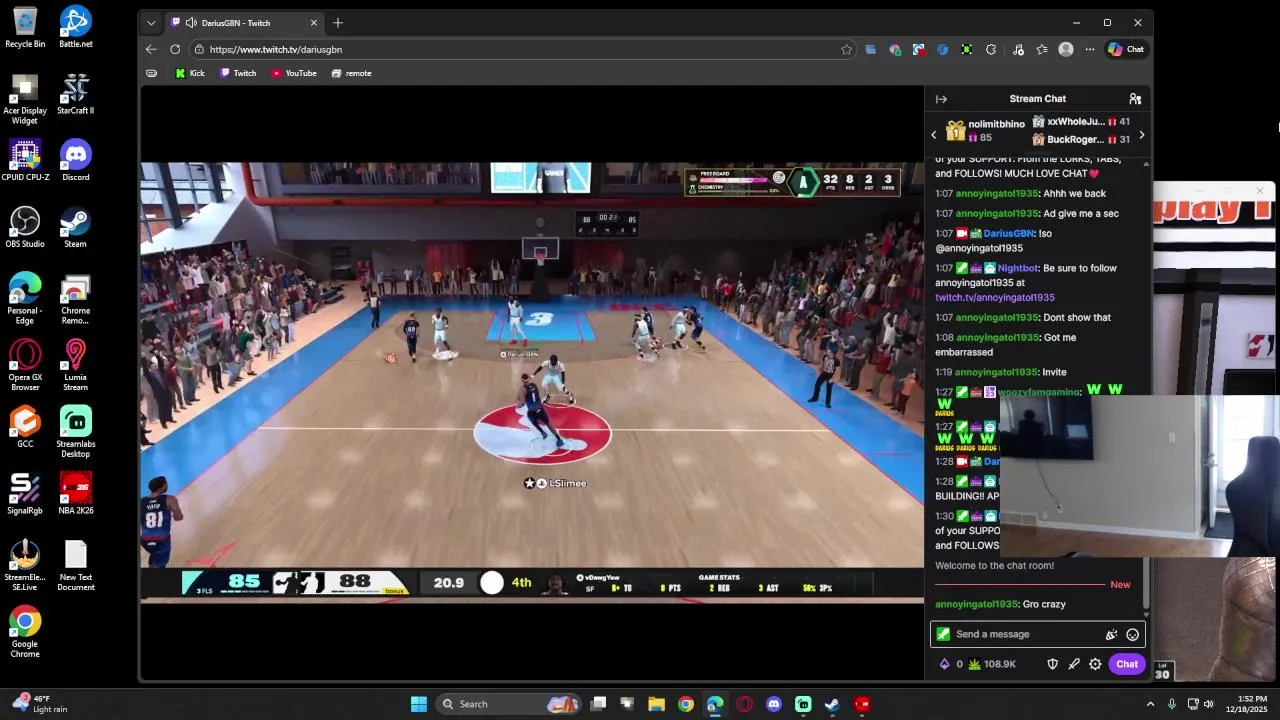
Task: Open chat settings gear
Action: click(1095, 664)
